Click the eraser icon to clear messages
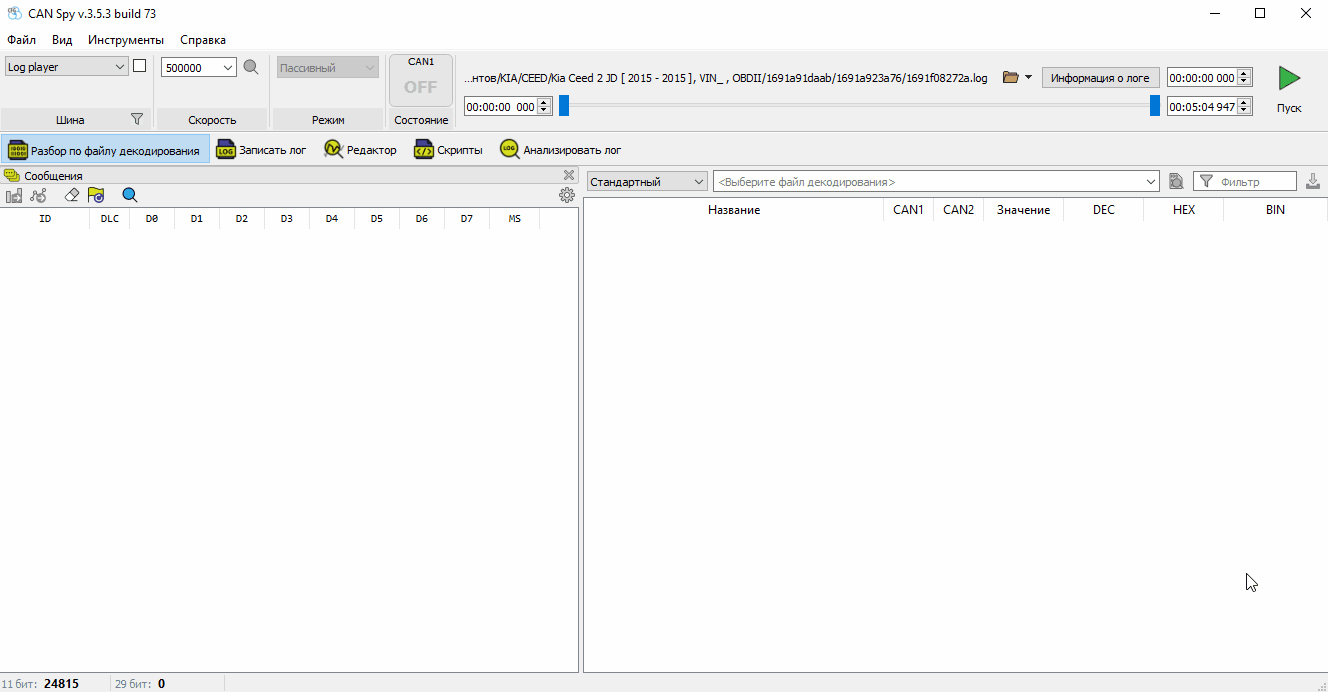 pyautogui.click(x=71, y=195)
